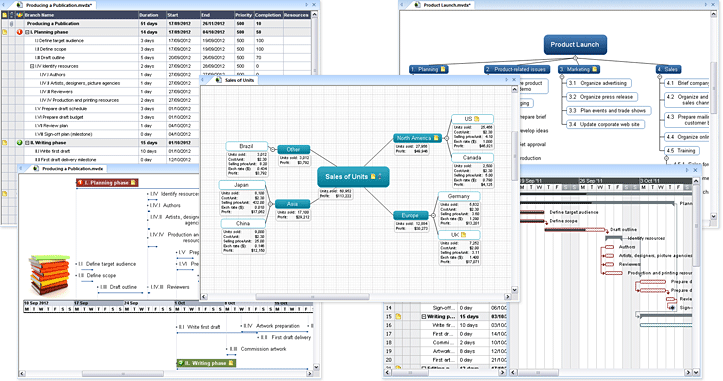Collapse 3. Marketing sub-branches circle
This screenshot has height=381, width=723.
tap(562, 77)
